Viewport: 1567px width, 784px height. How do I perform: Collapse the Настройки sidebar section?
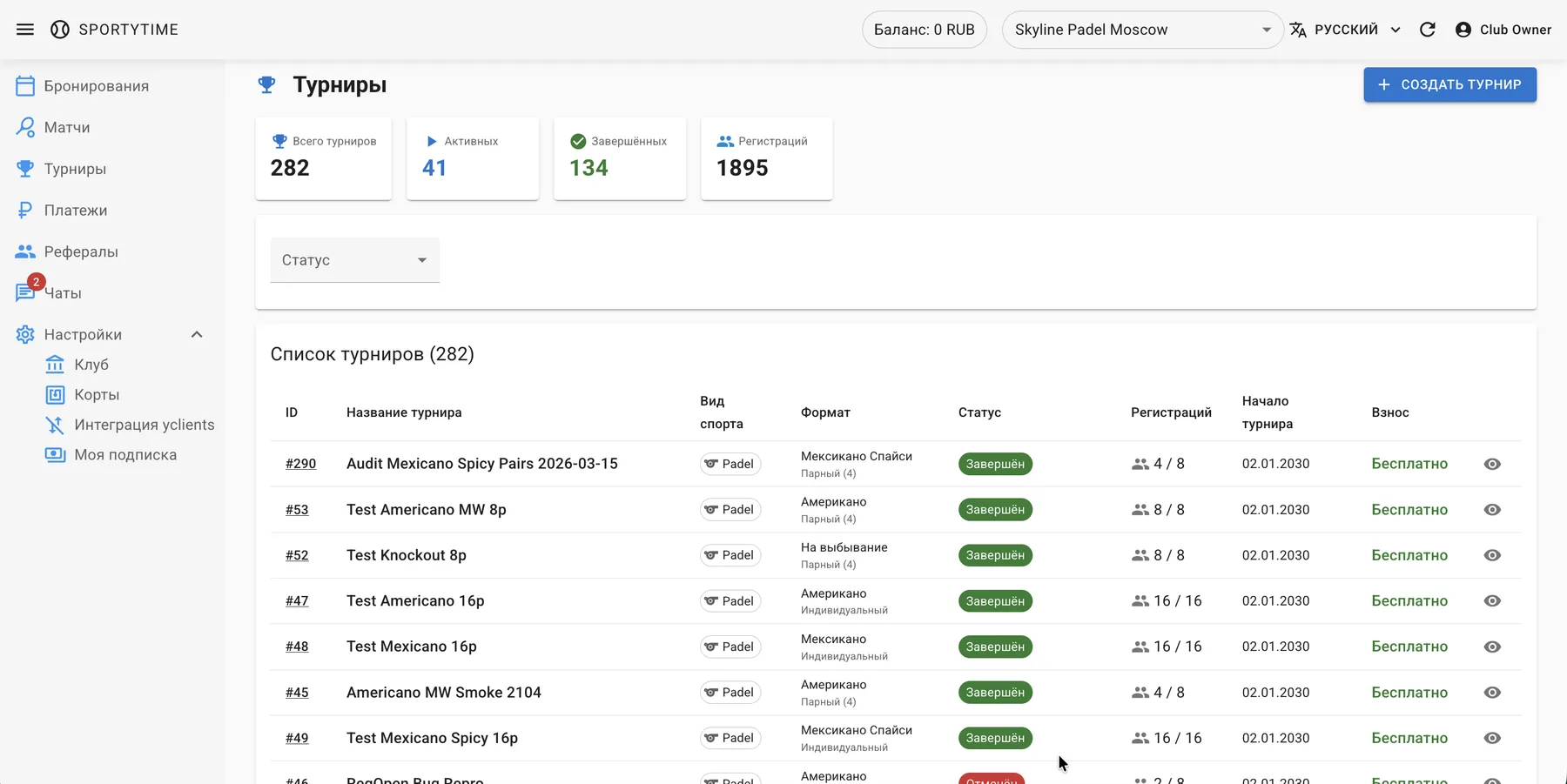(x=197, y=335)
